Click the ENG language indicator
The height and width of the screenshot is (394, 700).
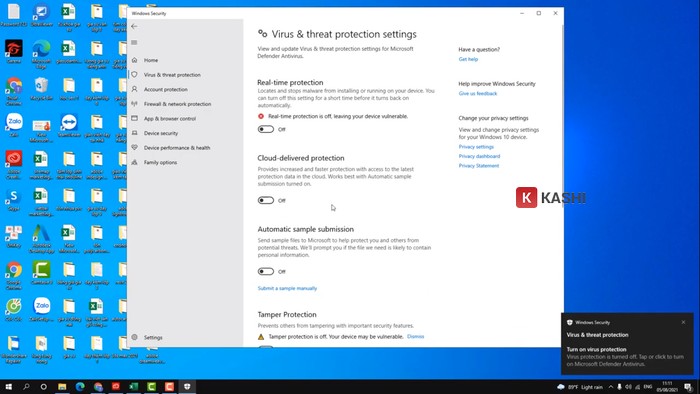tap(648, 387)
